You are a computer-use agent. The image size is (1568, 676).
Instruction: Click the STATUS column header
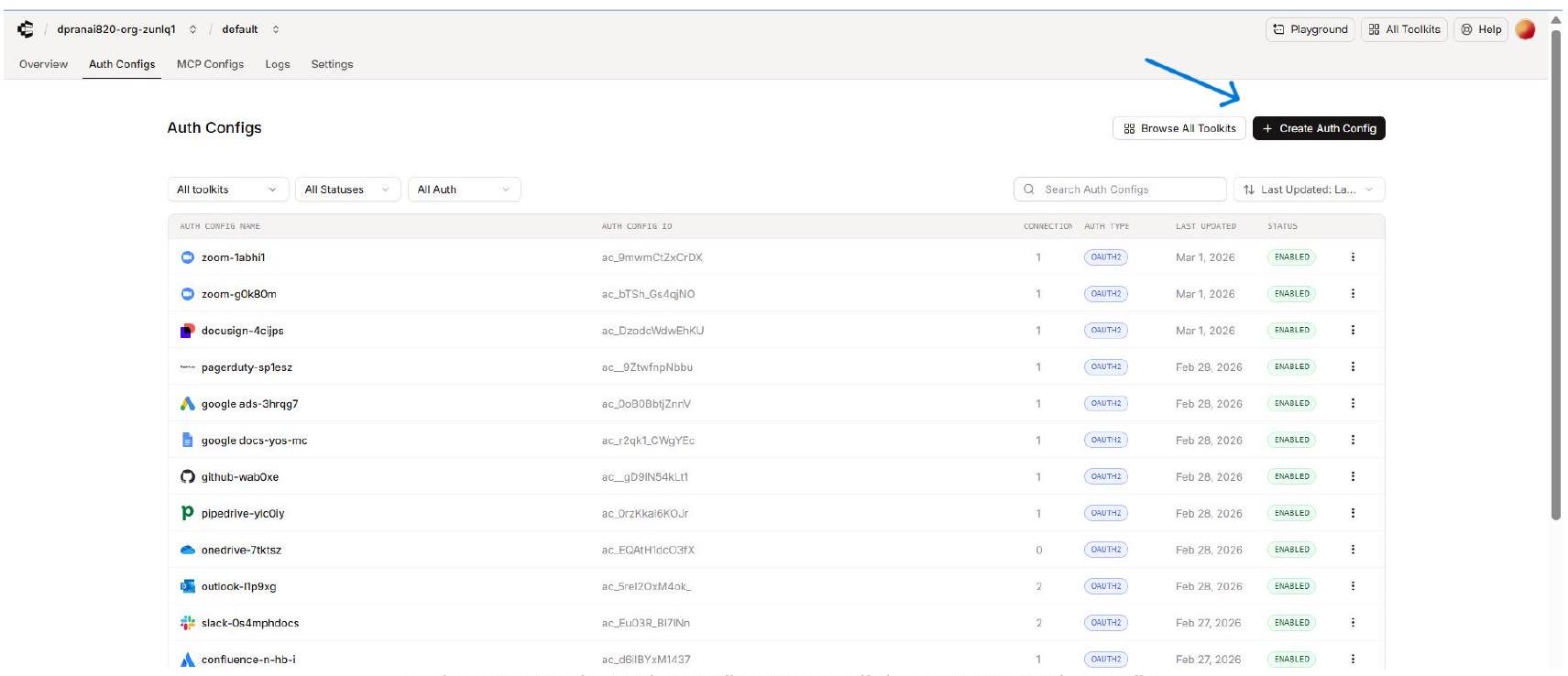tap(1283, 226)
